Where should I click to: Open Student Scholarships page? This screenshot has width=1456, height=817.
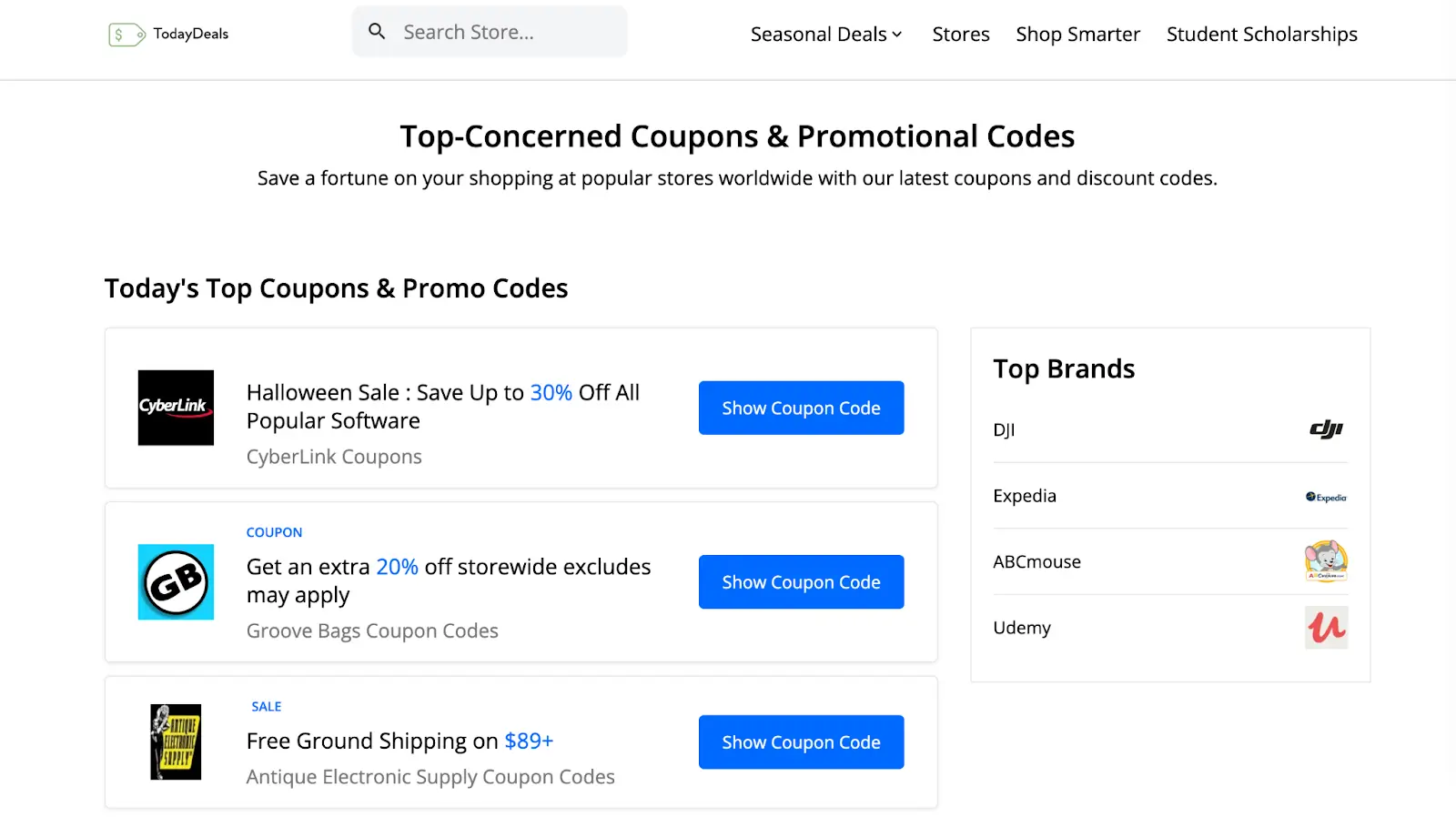(x=1261, y=34)
